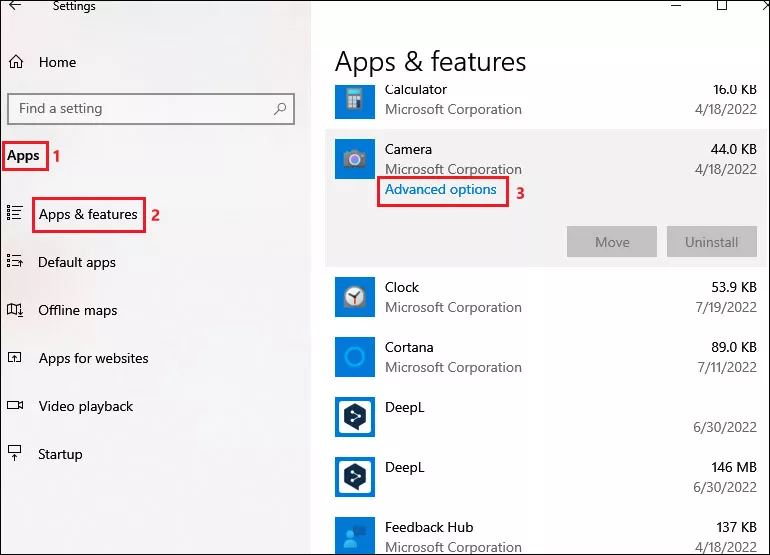Click the Calculator app icon
This screenshot has height=555, width=770.
[355, 101]
